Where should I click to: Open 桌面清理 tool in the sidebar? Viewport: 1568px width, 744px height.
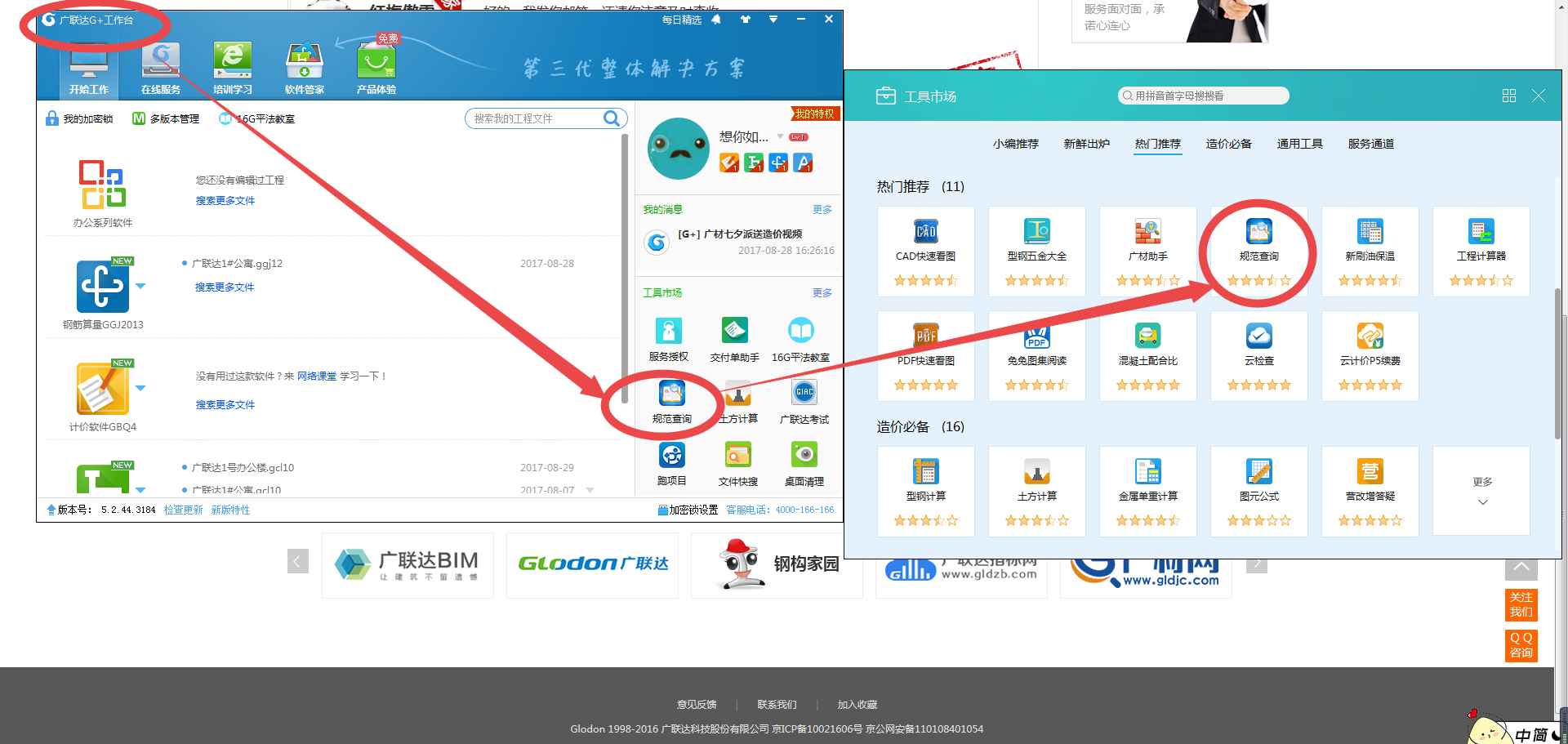click(804, 463)
